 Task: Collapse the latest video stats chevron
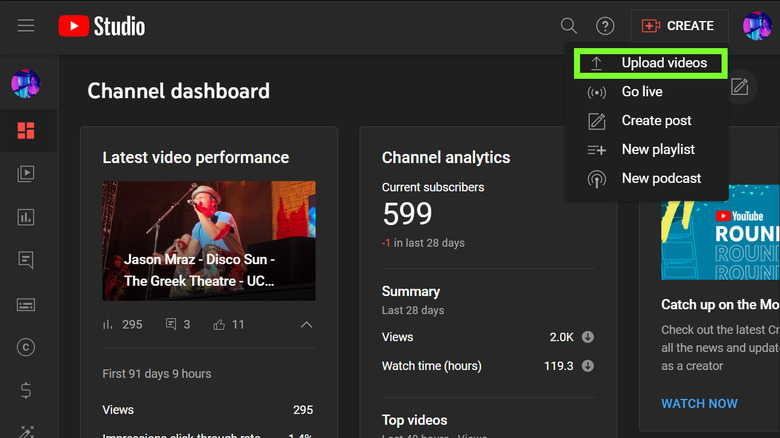306,325
